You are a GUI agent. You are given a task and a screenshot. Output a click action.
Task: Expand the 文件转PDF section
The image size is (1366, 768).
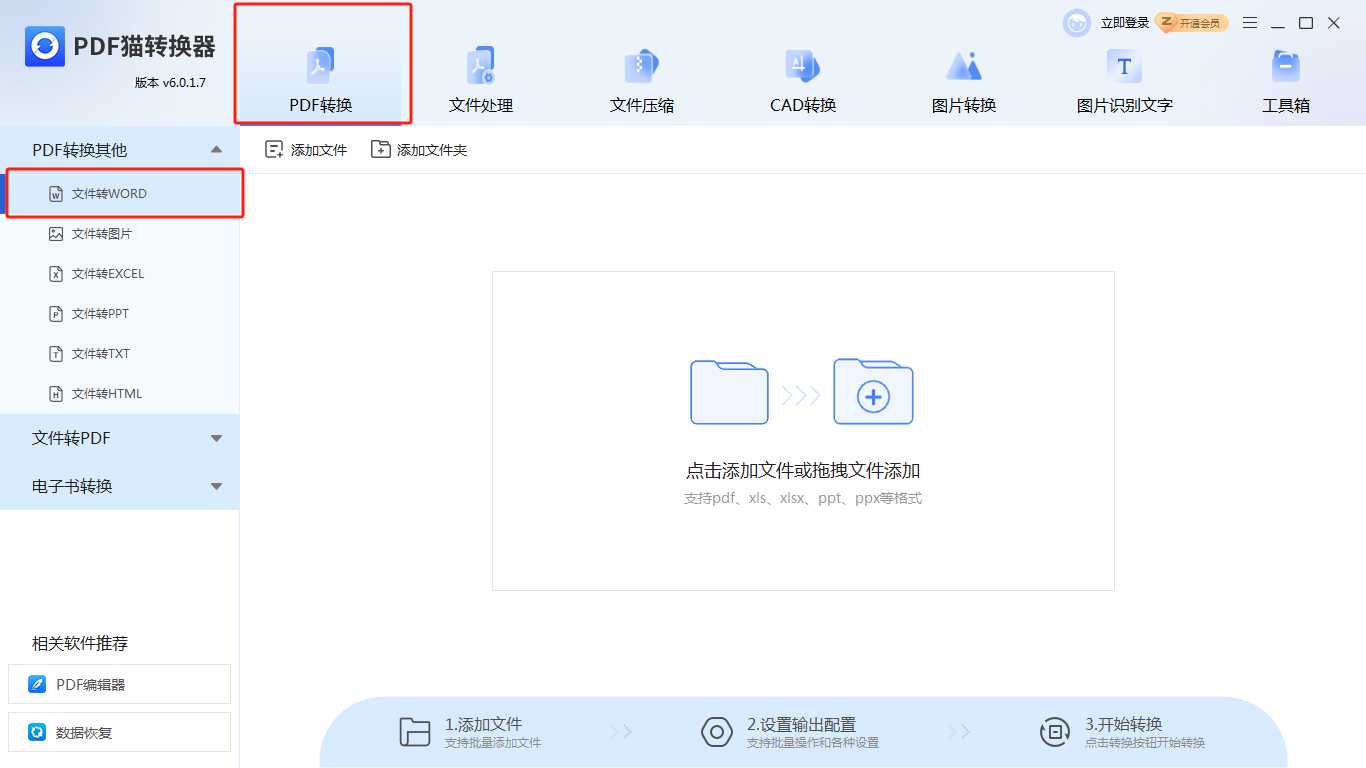[x=120, y=438]
